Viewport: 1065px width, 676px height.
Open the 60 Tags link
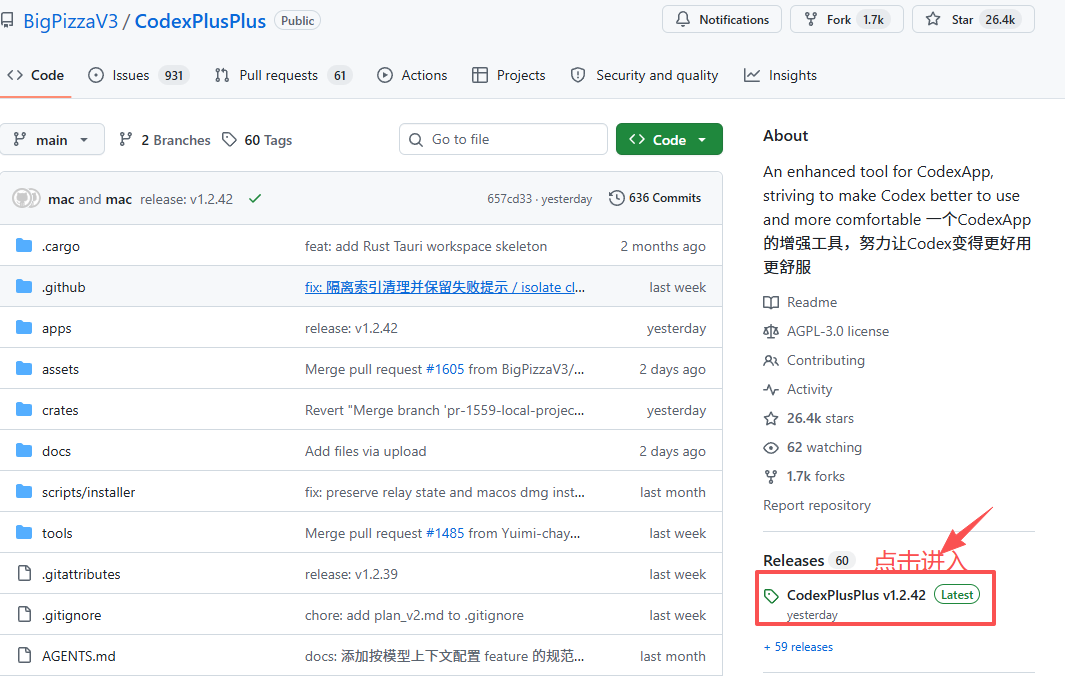[257, 140]
